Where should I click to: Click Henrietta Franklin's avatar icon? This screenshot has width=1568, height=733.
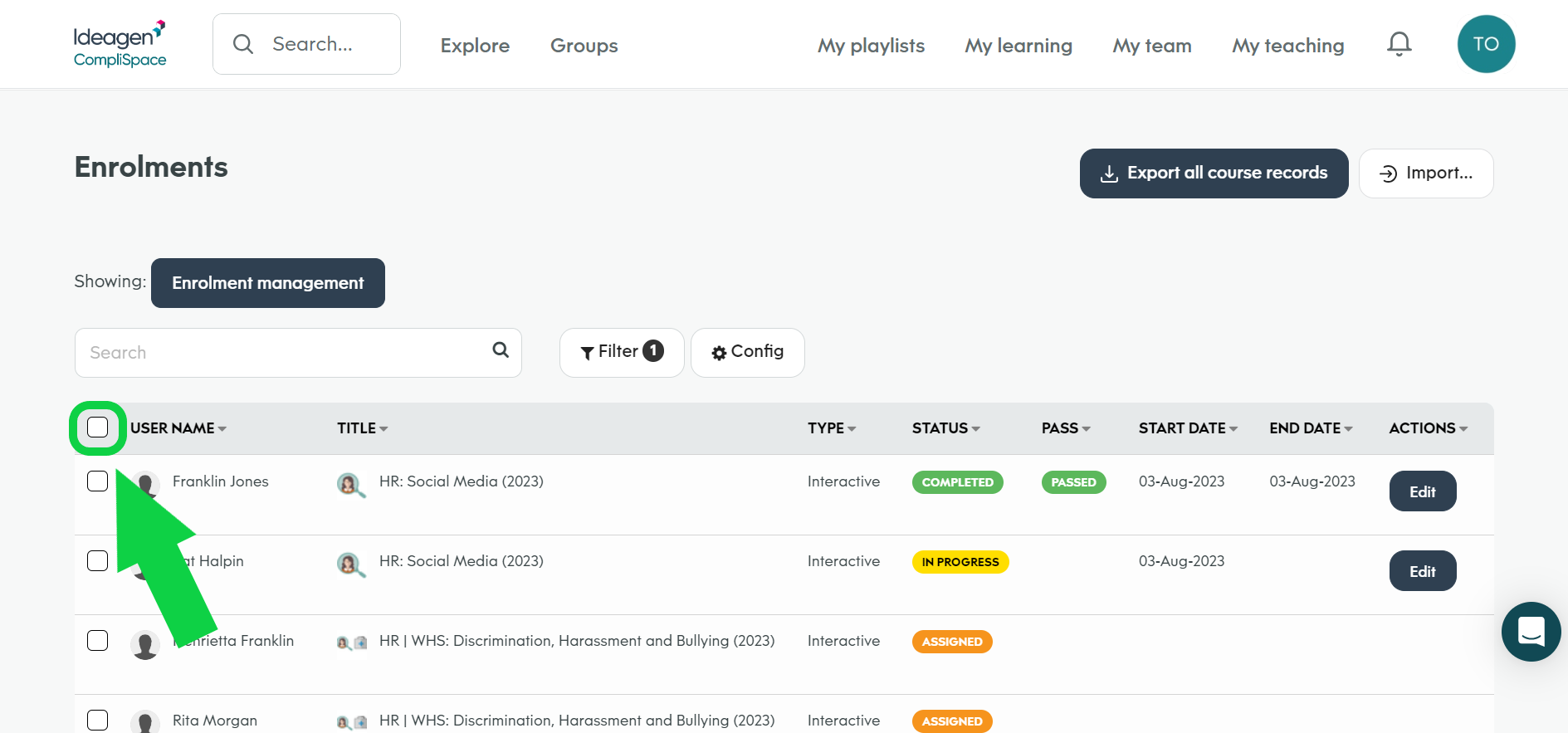(x=145, y=644)
